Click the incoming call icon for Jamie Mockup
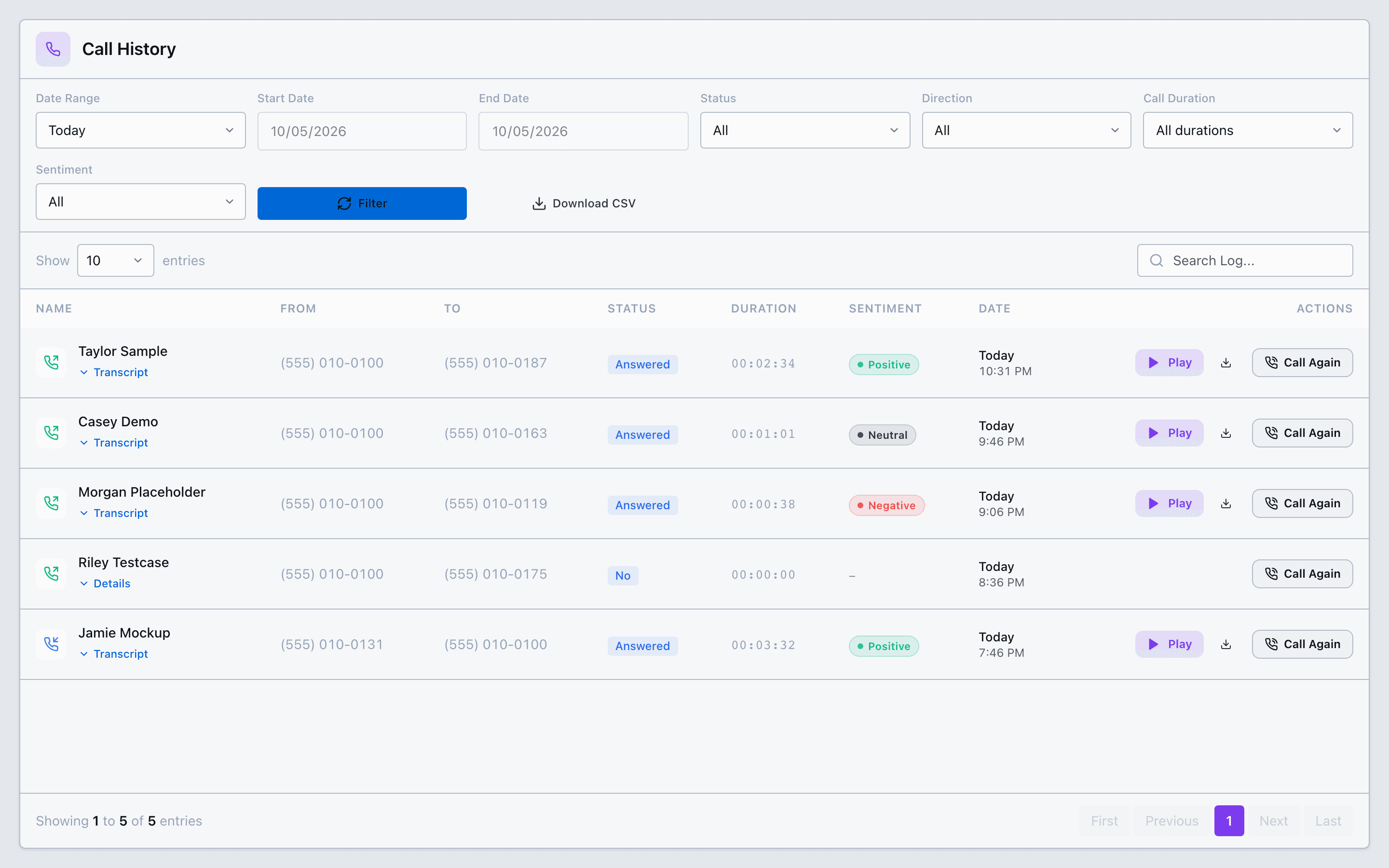Image resolution: width=1389 pixels, height=868 pixels. pyautogui.click(x=51, y=644)
